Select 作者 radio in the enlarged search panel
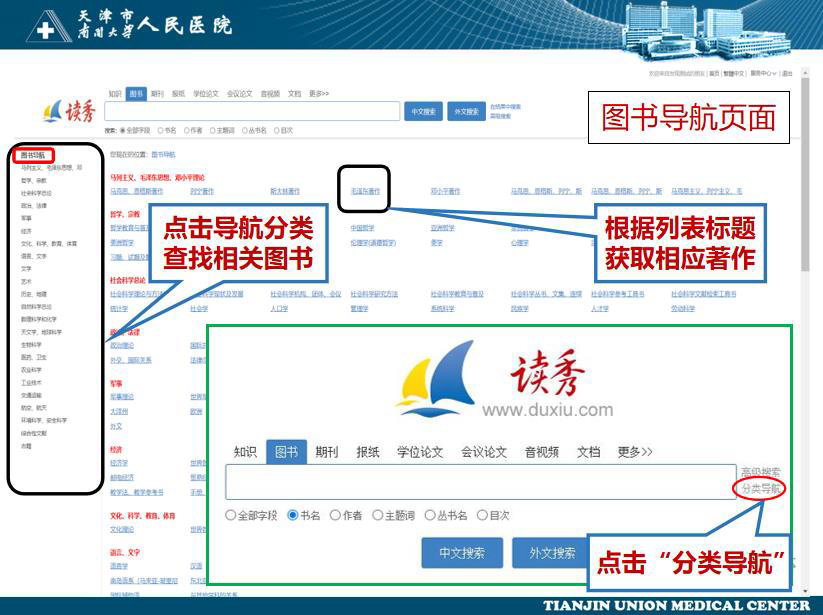Viewport: 823px width, 615px height. pos(335,515)
